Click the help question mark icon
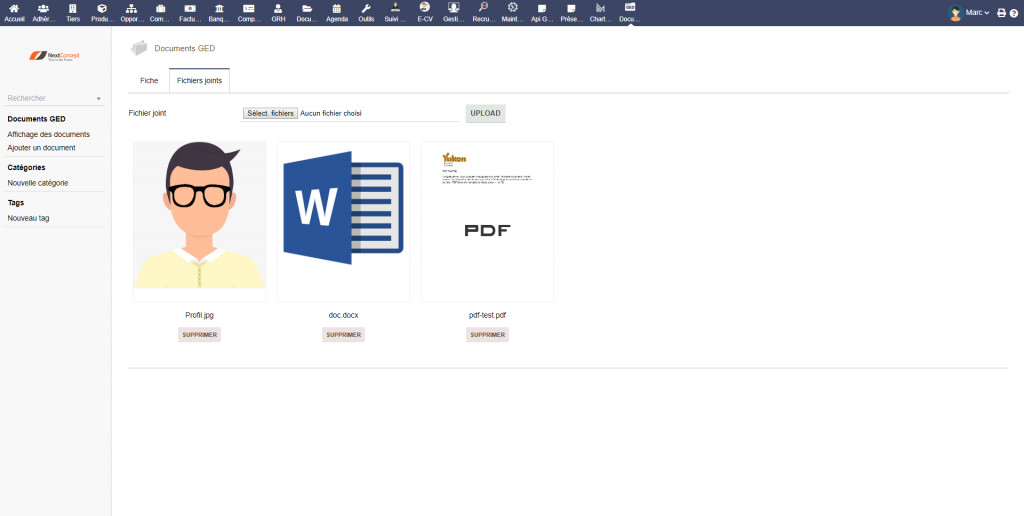 (x=1014, y=12)
